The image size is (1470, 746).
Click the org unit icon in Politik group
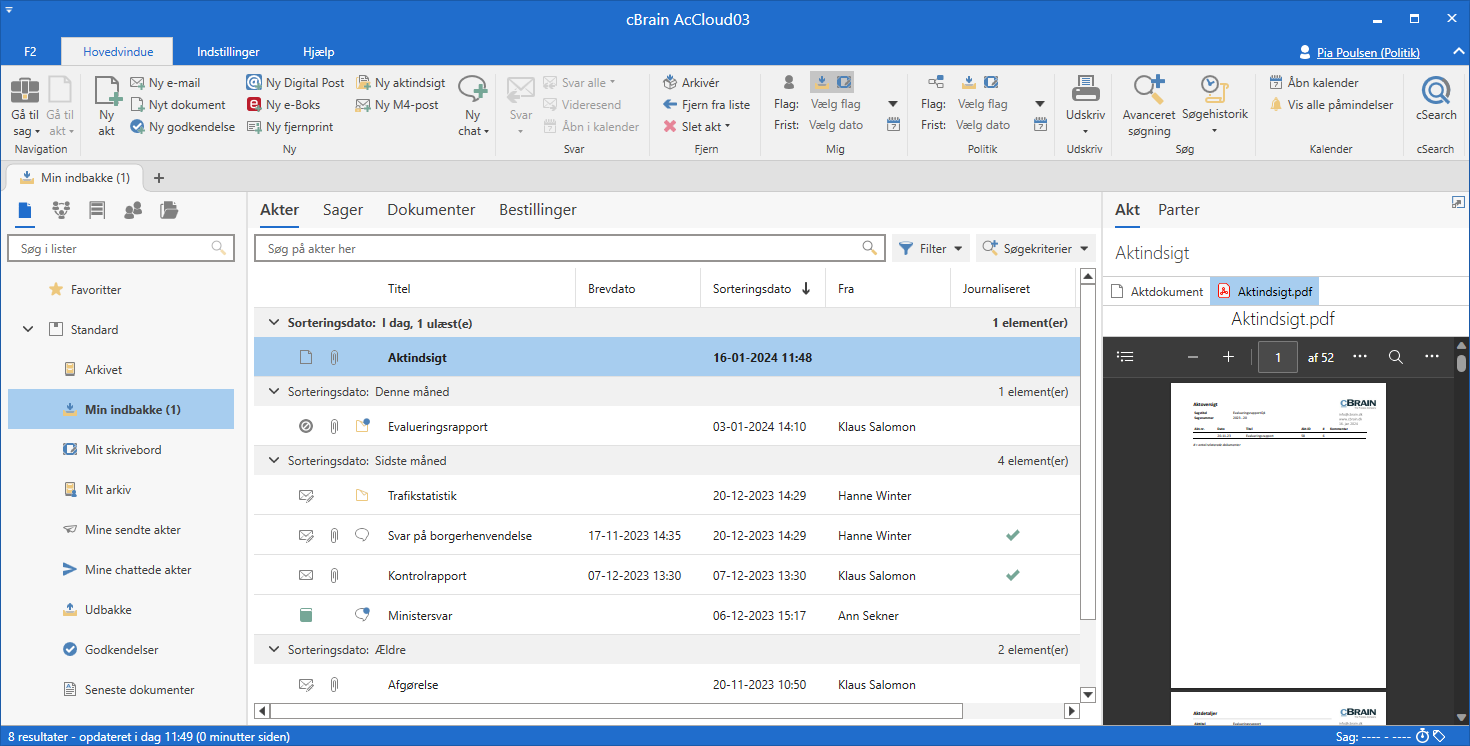(936, 82)
